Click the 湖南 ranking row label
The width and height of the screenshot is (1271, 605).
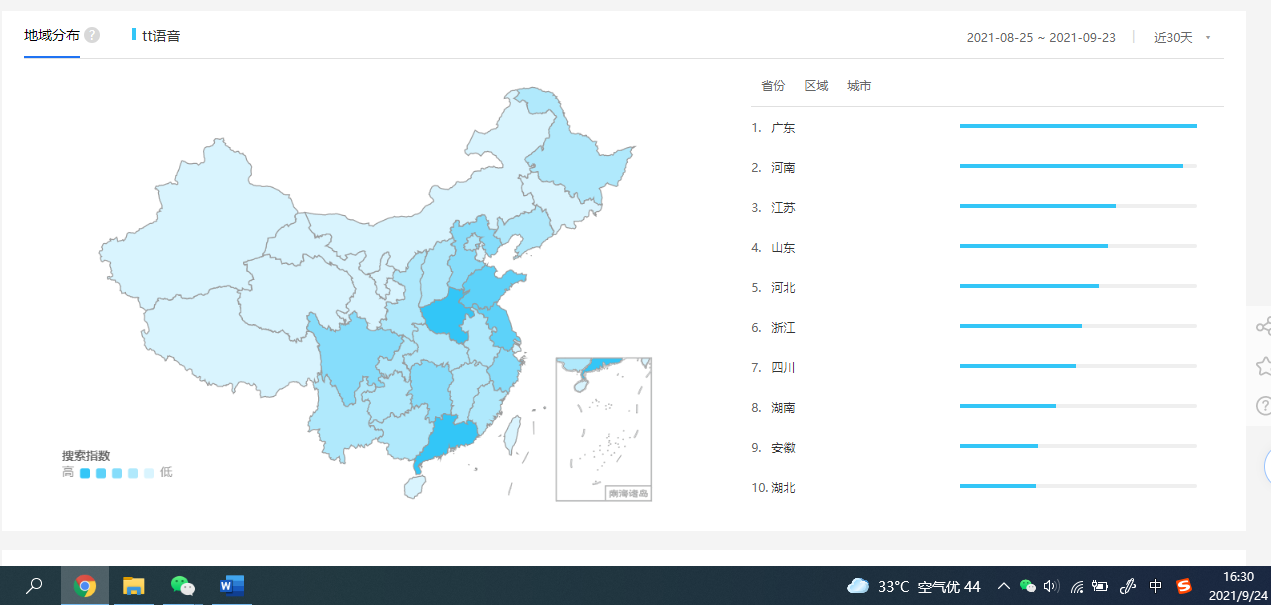[x=783, y=408]
